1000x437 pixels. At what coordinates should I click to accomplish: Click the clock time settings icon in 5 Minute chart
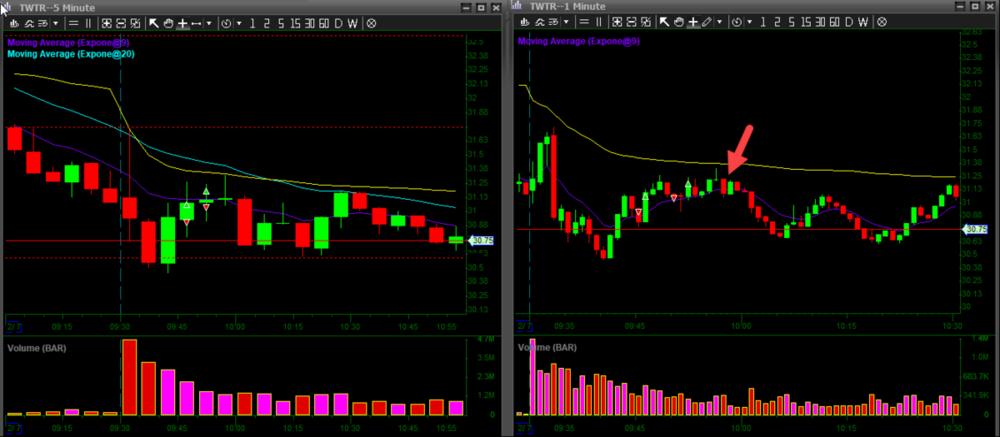pyautogui.click(x=225, y=22)
